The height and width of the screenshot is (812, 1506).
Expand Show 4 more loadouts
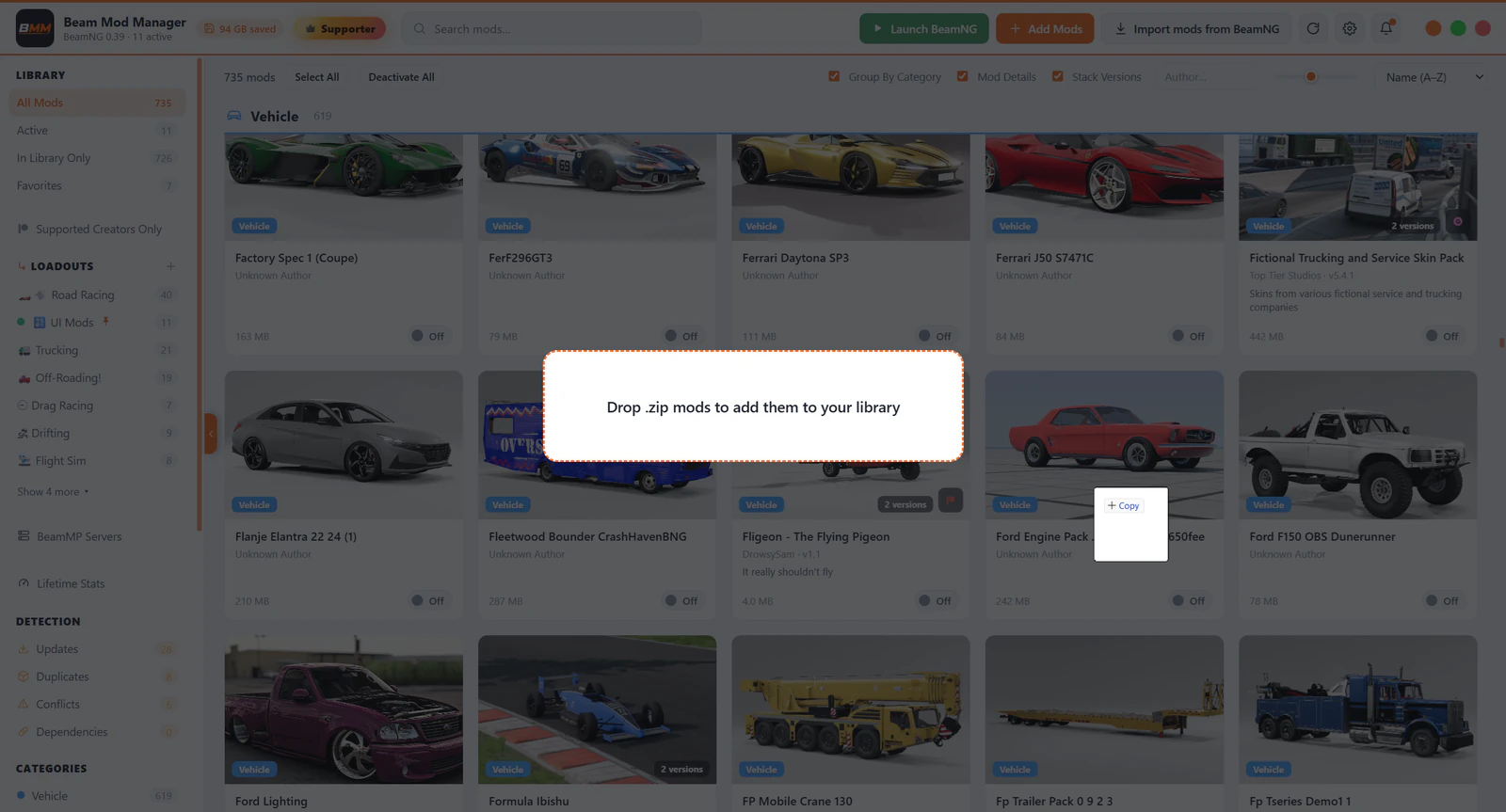(x=53, y=491)
